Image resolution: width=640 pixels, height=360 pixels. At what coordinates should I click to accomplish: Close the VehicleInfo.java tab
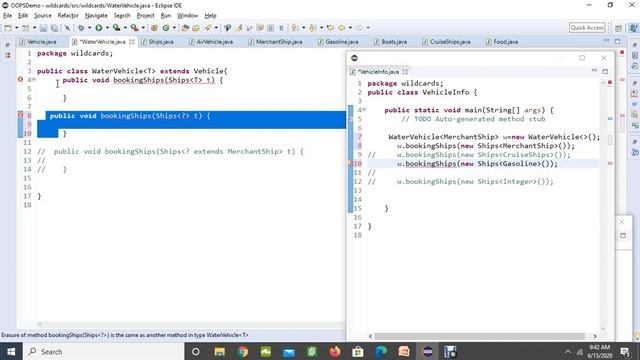click(405, 71)
